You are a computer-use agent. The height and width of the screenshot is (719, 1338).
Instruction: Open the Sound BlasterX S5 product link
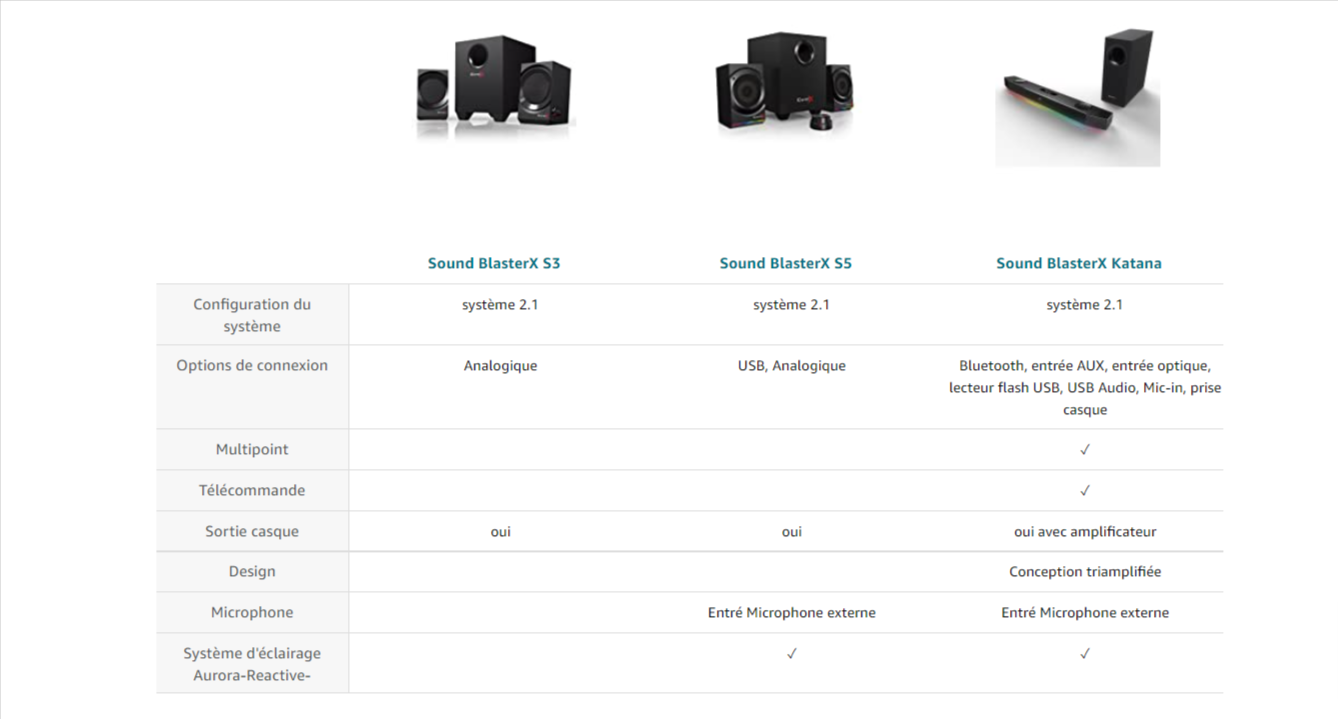point(785,264)
